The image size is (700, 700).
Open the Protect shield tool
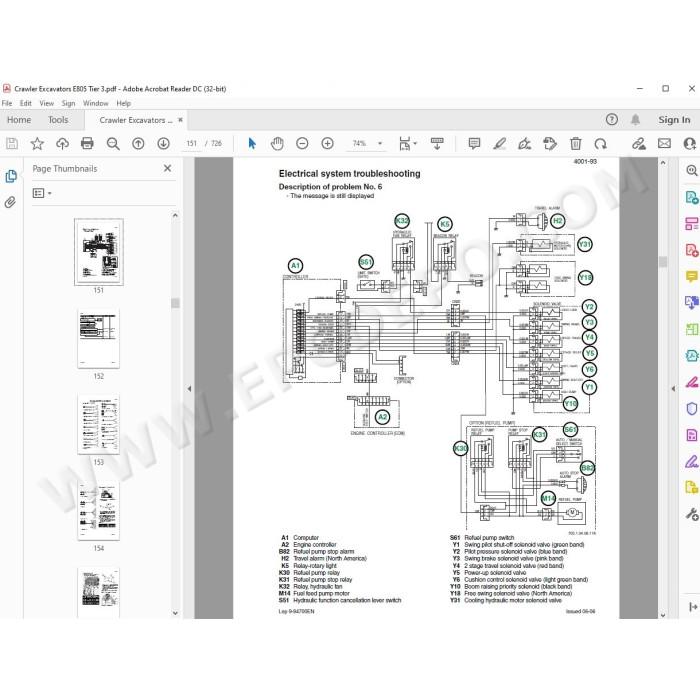(692, 408)
